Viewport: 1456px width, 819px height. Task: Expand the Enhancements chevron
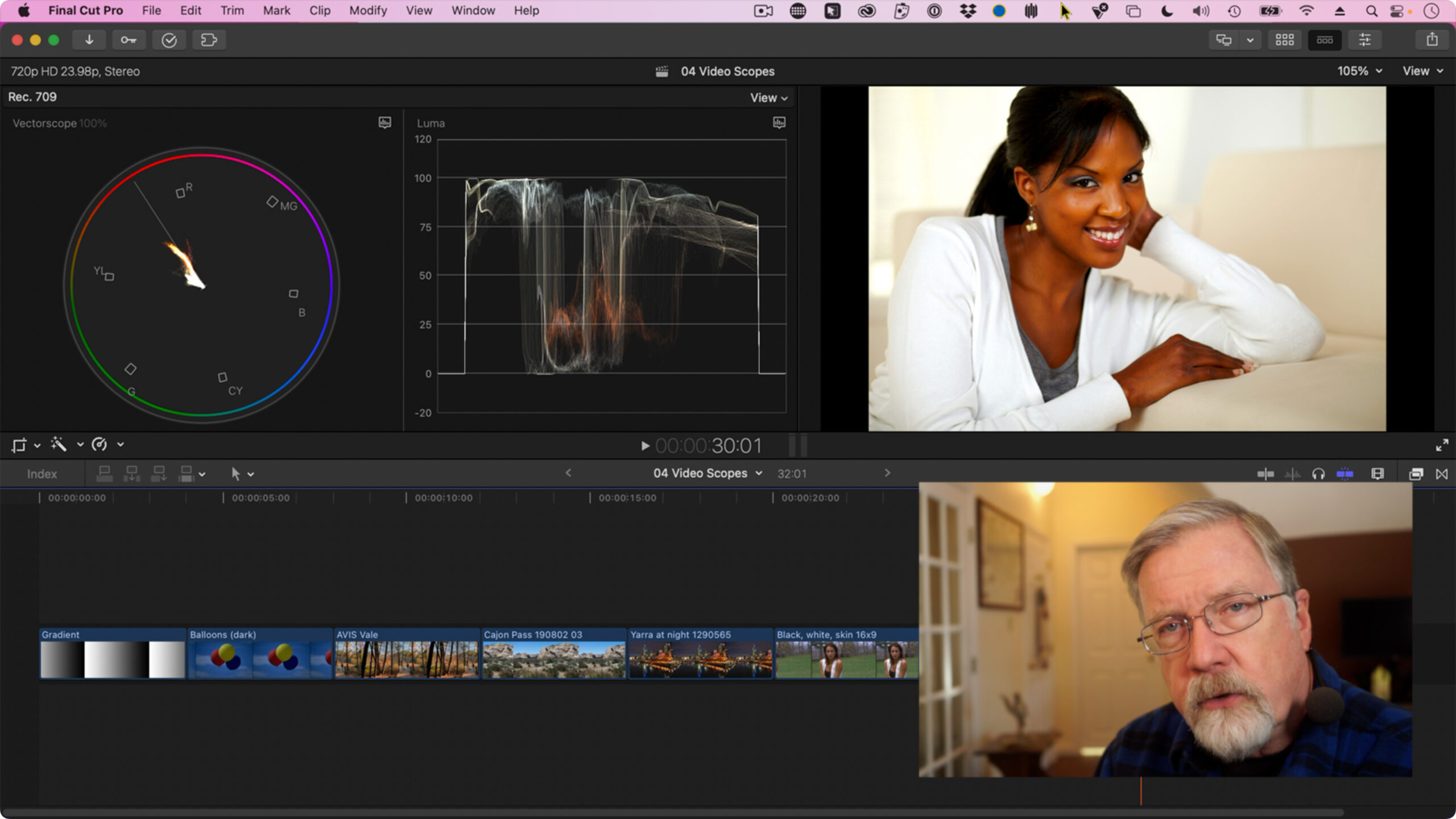[80, 445]
